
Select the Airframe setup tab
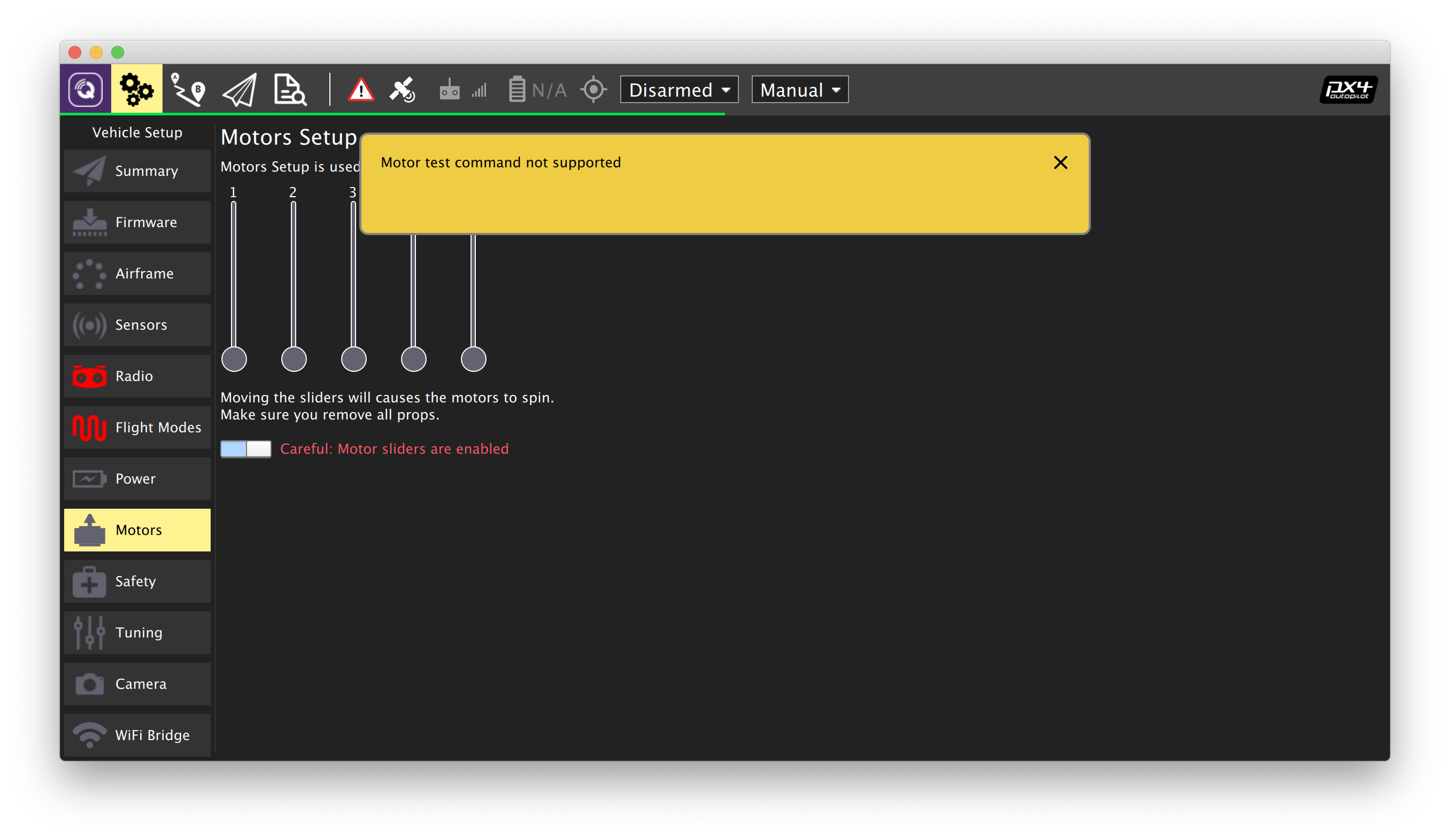click(x=137, y=274)
